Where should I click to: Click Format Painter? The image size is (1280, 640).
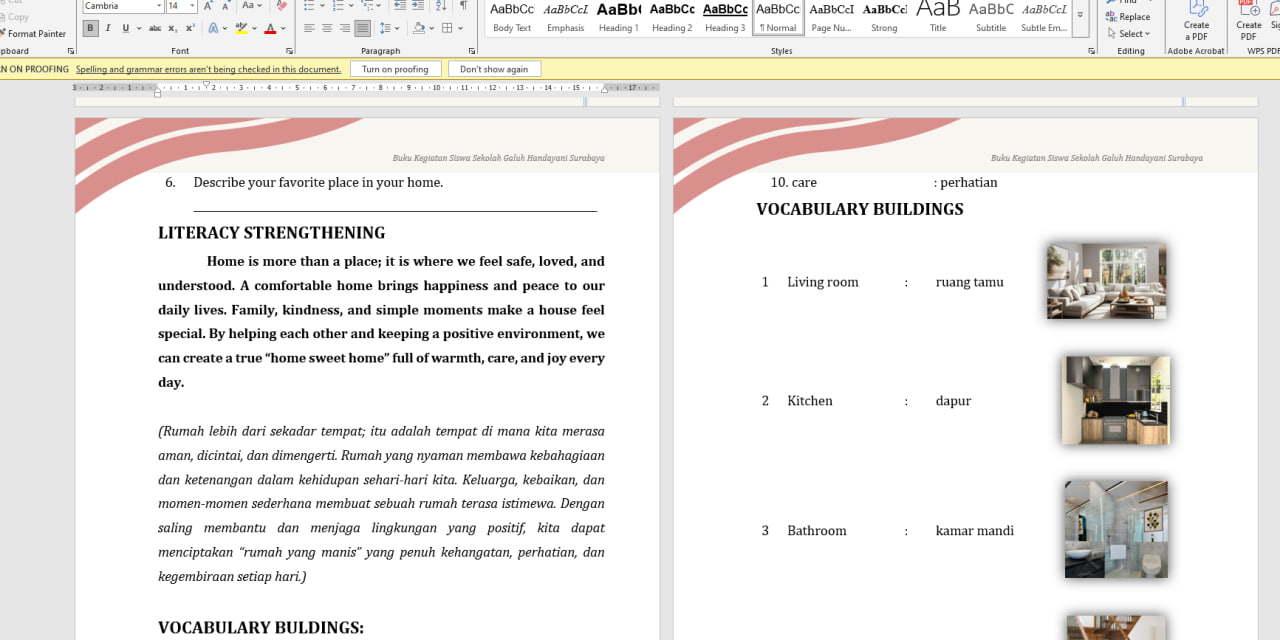click(x=32, y=34)
